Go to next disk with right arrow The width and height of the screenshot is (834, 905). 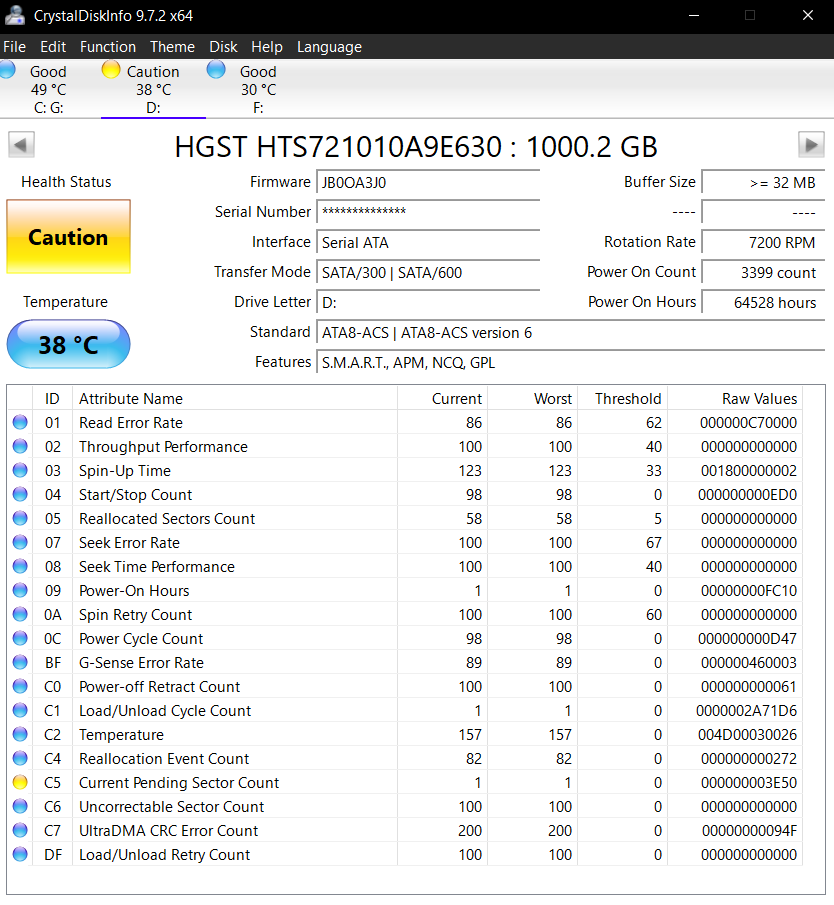tap(811, 144)
